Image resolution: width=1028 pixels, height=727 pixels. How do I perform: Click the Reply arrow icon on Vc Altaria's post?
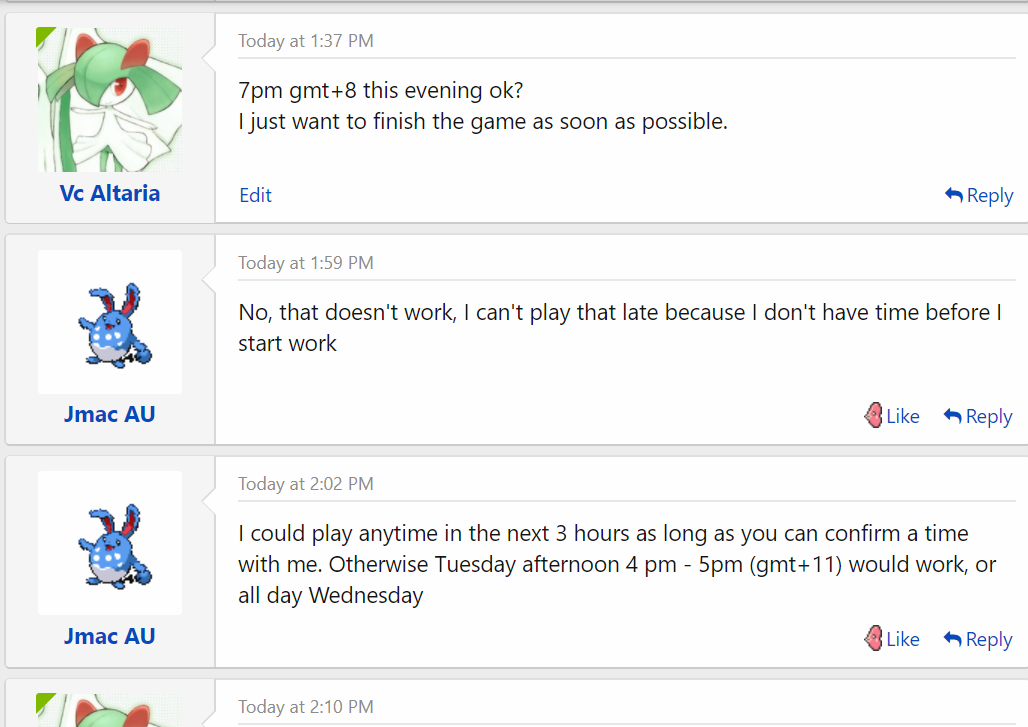[x=954, y=195]
